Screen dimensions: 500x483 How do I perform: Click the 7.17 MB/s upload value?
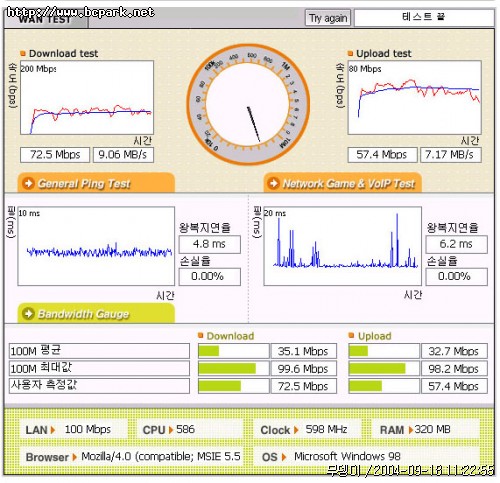(x=451, y=155)
